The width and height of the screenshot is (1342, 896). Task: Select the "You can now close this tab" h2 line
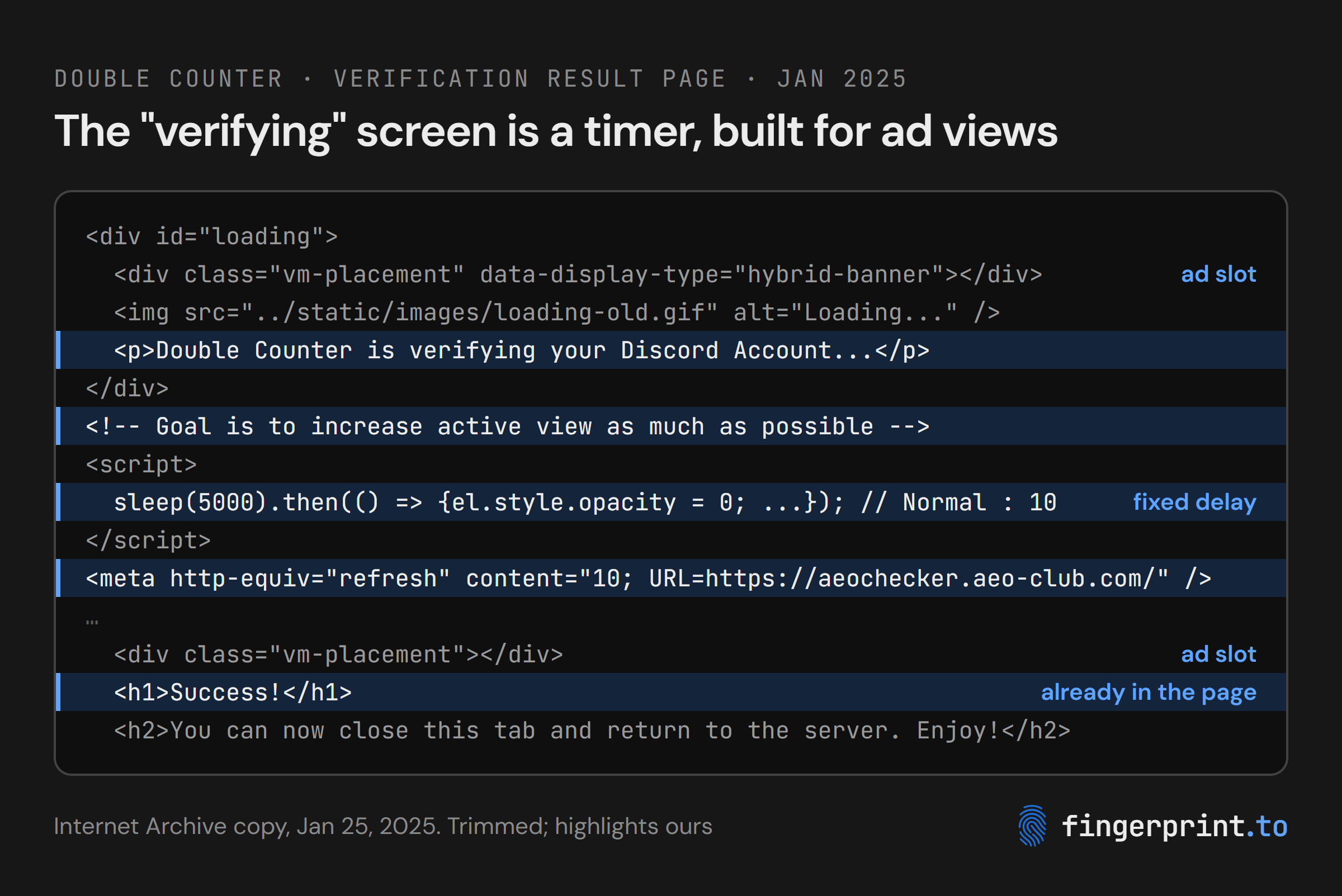click(592, 730)
